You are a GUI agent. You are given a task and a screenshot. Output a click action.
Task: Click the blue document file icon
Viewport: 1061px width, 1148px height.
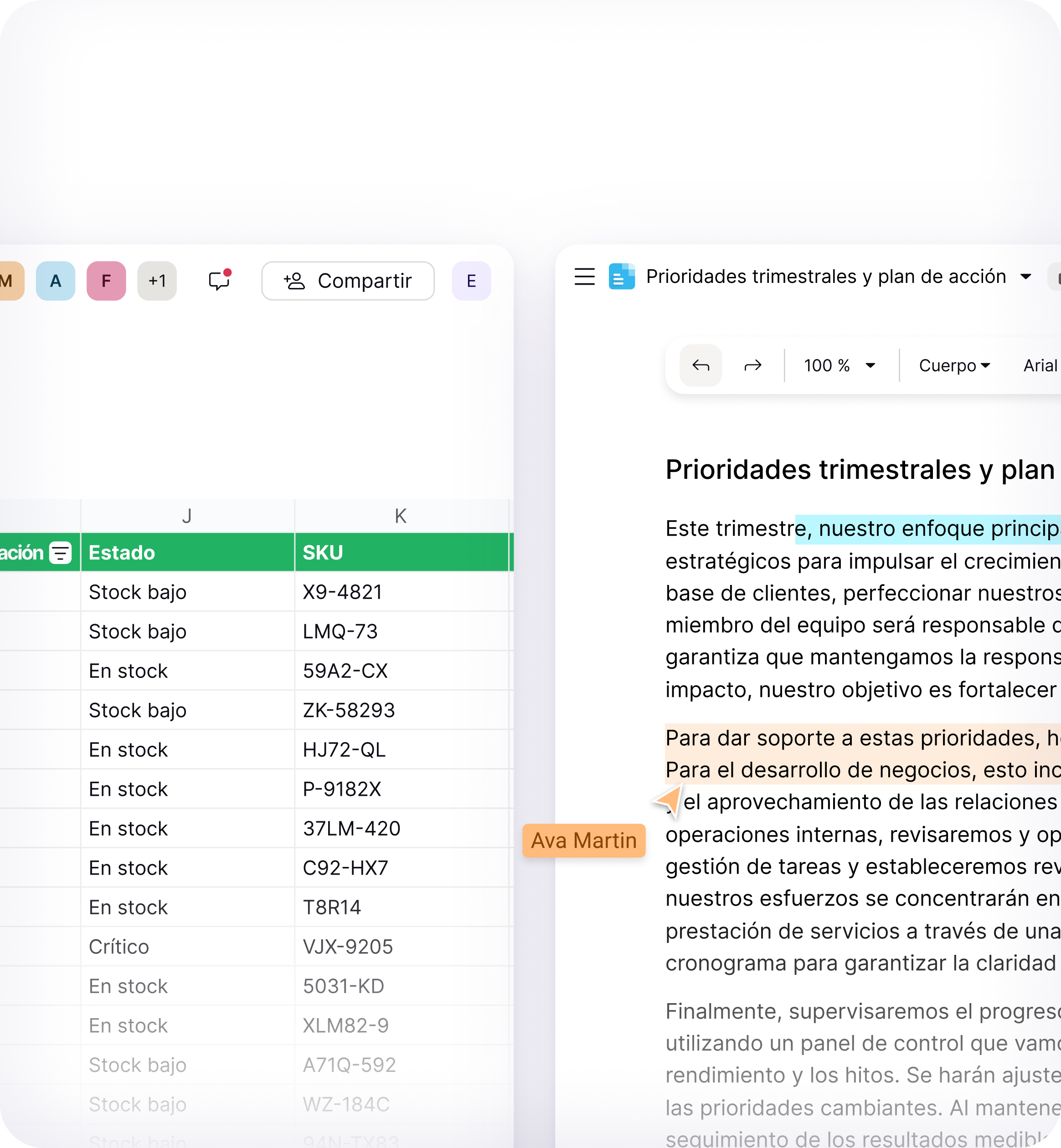(622, 277)
